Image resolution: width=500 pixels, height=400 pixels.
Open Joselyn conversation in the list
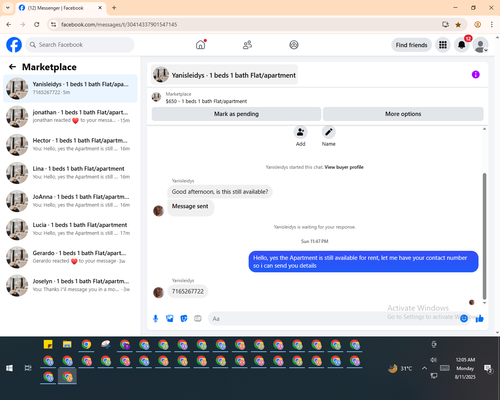coord(70,285)
